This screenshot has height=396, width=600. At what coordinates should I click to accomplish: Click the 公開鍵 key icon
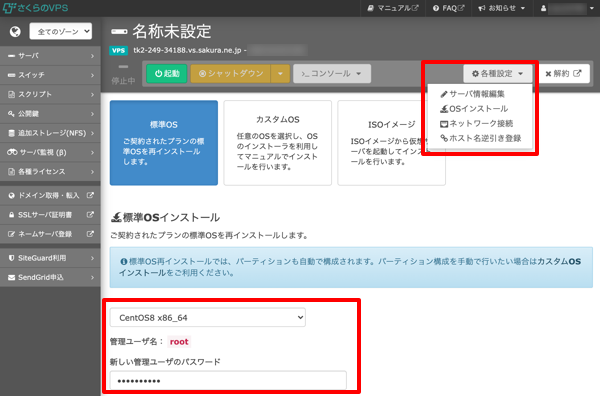click(11, 114)
